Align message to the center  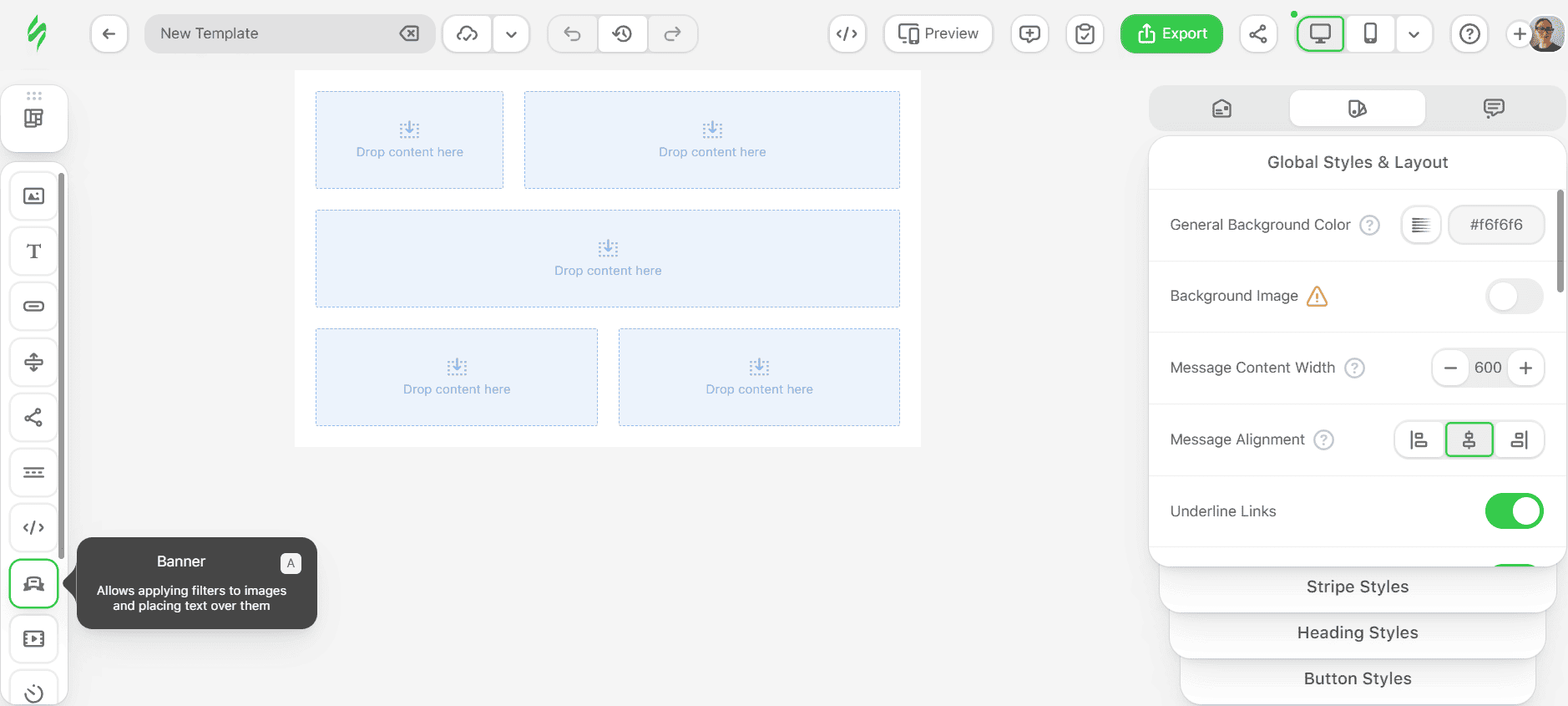(x=1469, y=440)
